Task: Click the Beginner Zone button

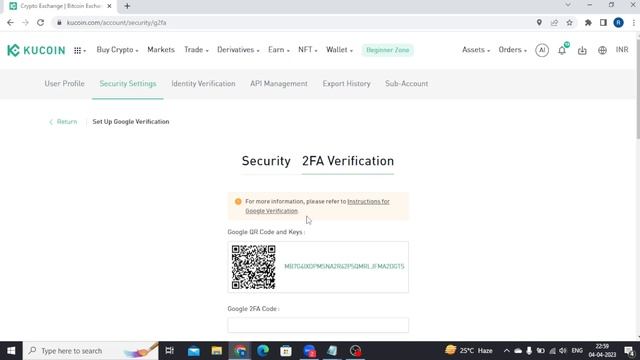Action: point(387,50)
